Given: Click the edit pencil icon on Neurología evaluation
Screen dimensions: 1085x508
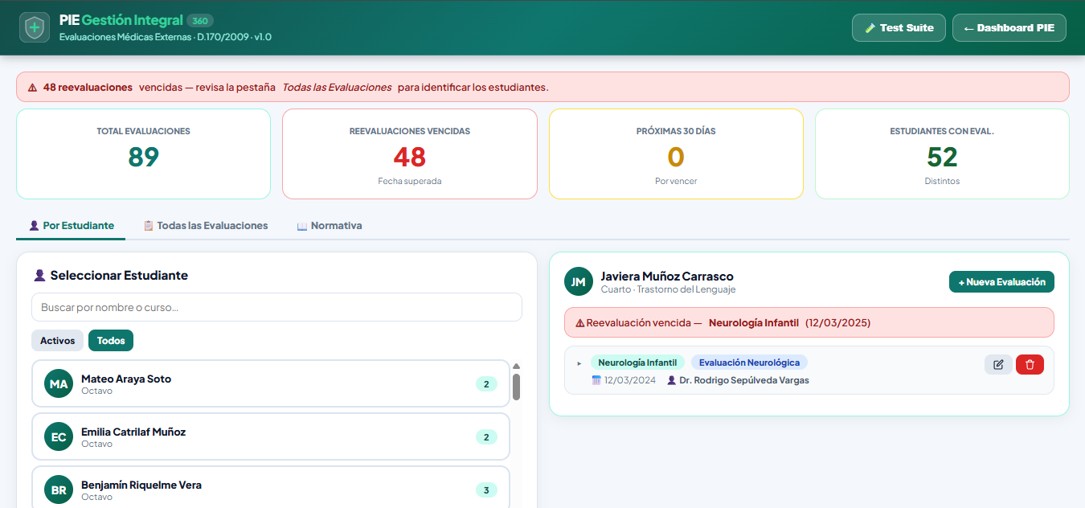Looking at the screenshot, I should tap(998, 365).
